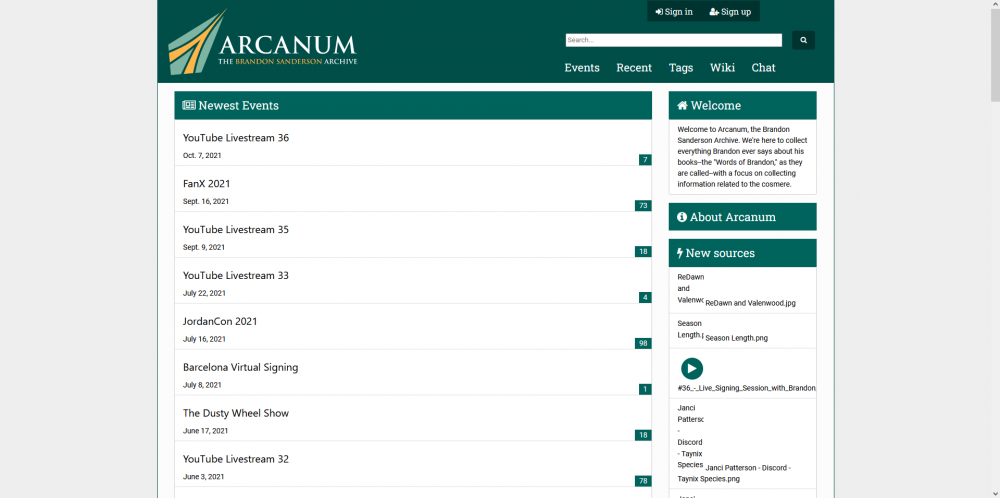Open the ReDawn and Valenwood.jpg source
This screenshot has height=498, width=1000.
click(x=750, y=304)
